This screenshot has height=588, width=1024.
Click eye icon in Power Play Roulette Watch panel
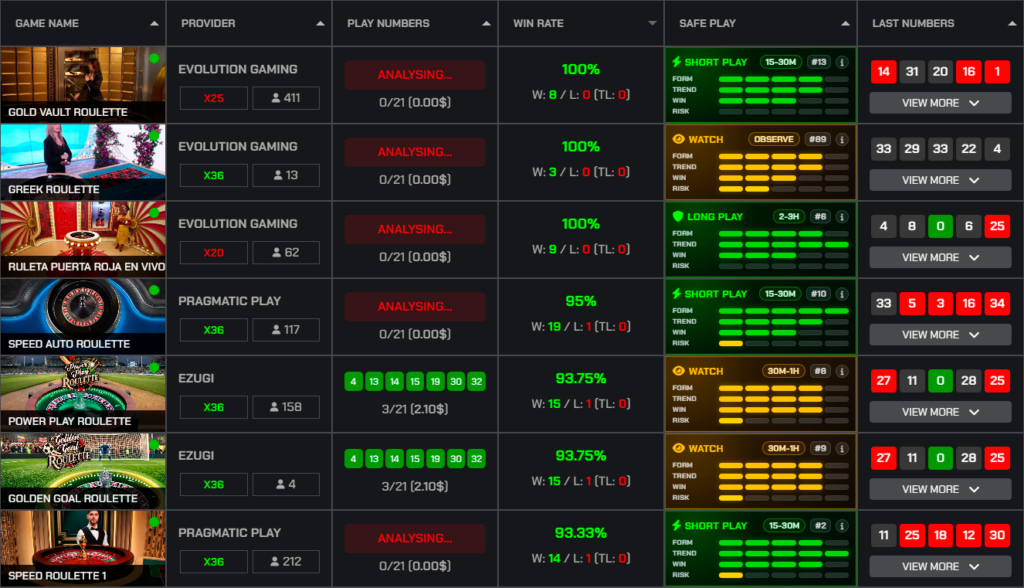[x=679, y=371]
